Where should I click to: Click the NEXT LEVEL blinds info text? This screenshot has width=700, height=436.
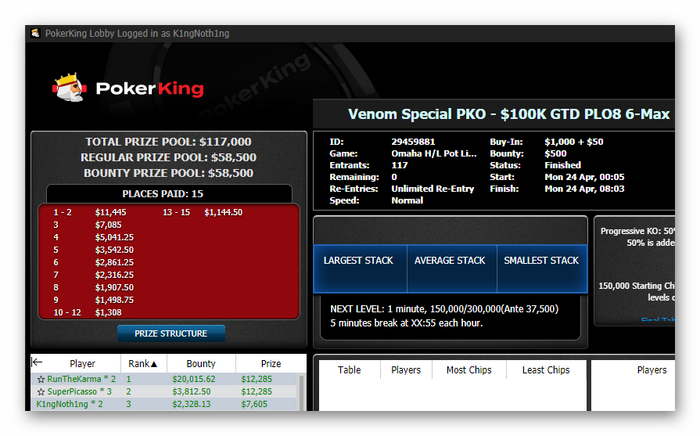pyautogui.click(x=444, y=309)
